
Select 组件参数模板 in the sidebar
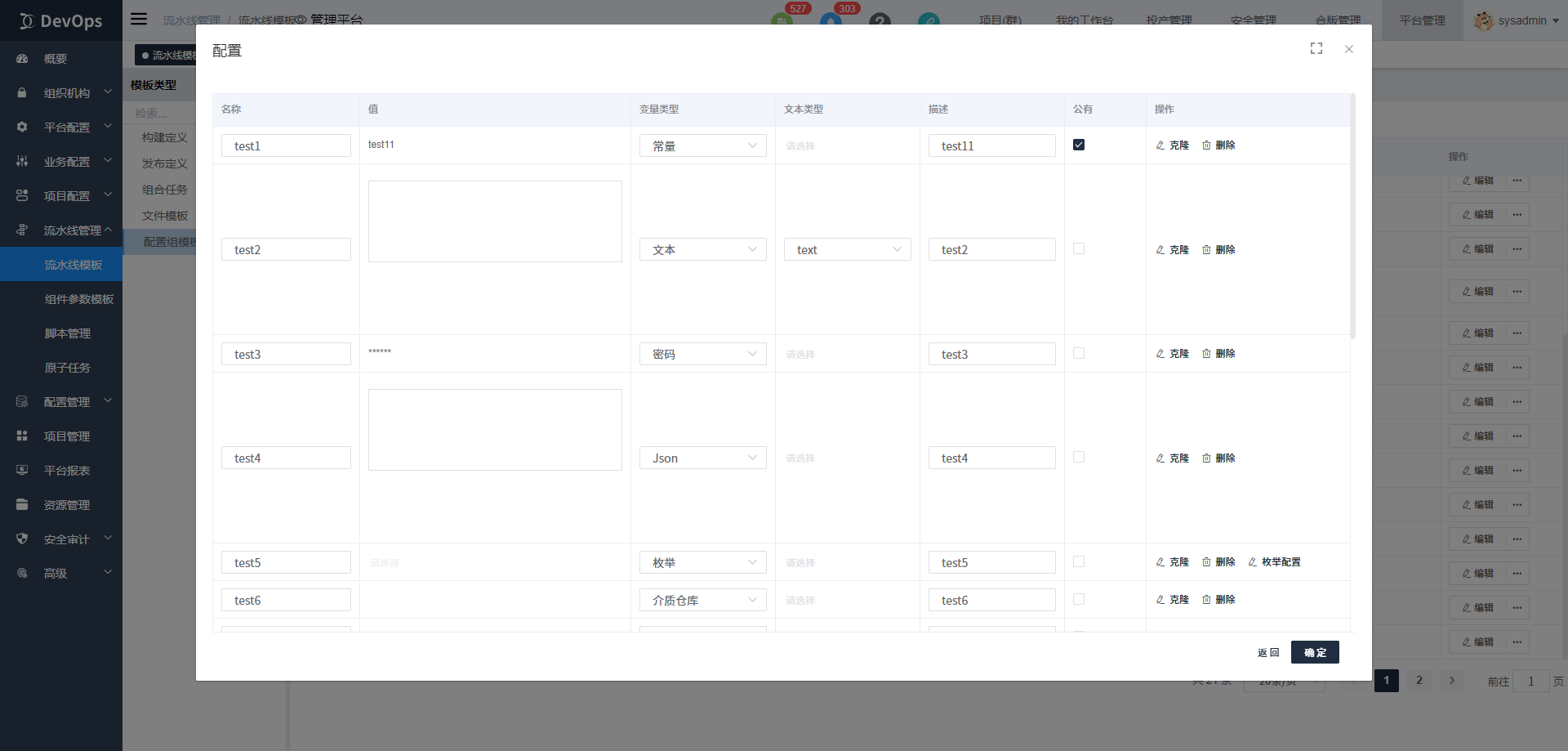tap(61, 299)
